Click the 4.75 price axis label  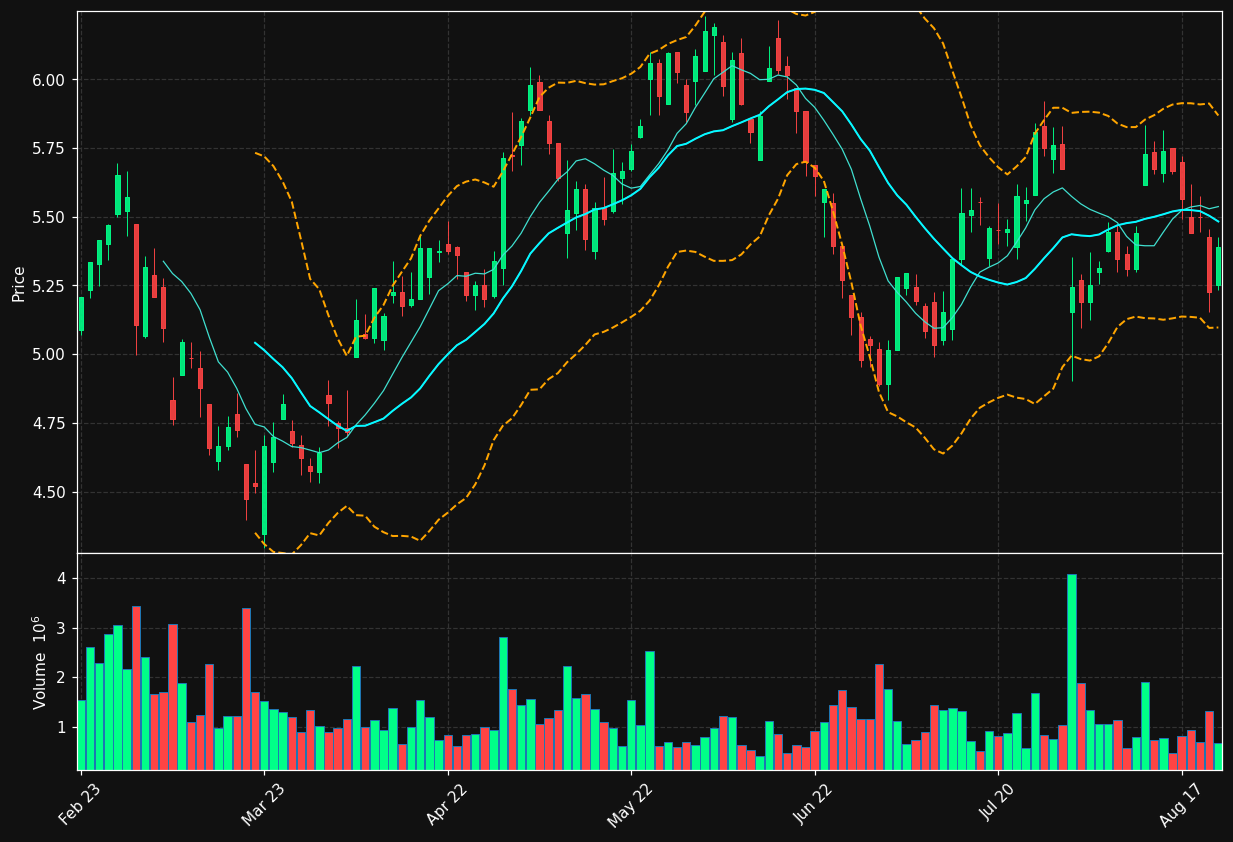coord(51,424)
